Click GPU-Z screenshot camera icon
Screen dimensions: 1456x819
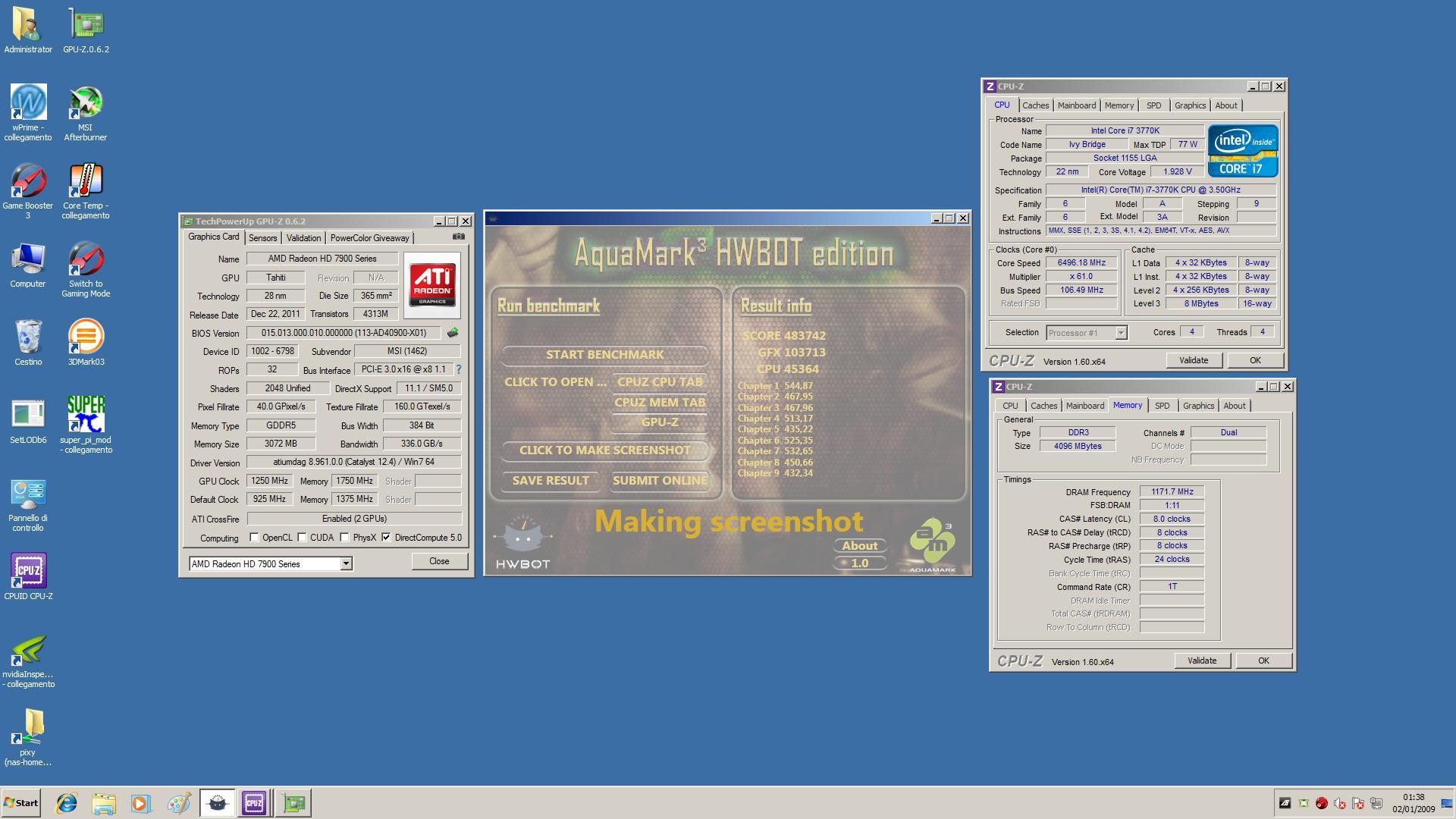coord(458,237)
